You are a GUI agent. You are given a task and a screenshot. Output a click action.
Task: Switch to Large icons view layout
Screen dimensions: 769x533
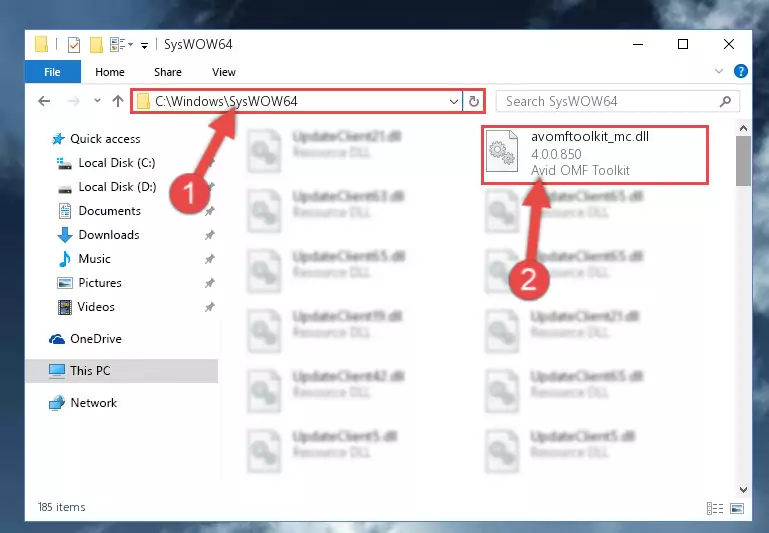click(x=737, y=508)
